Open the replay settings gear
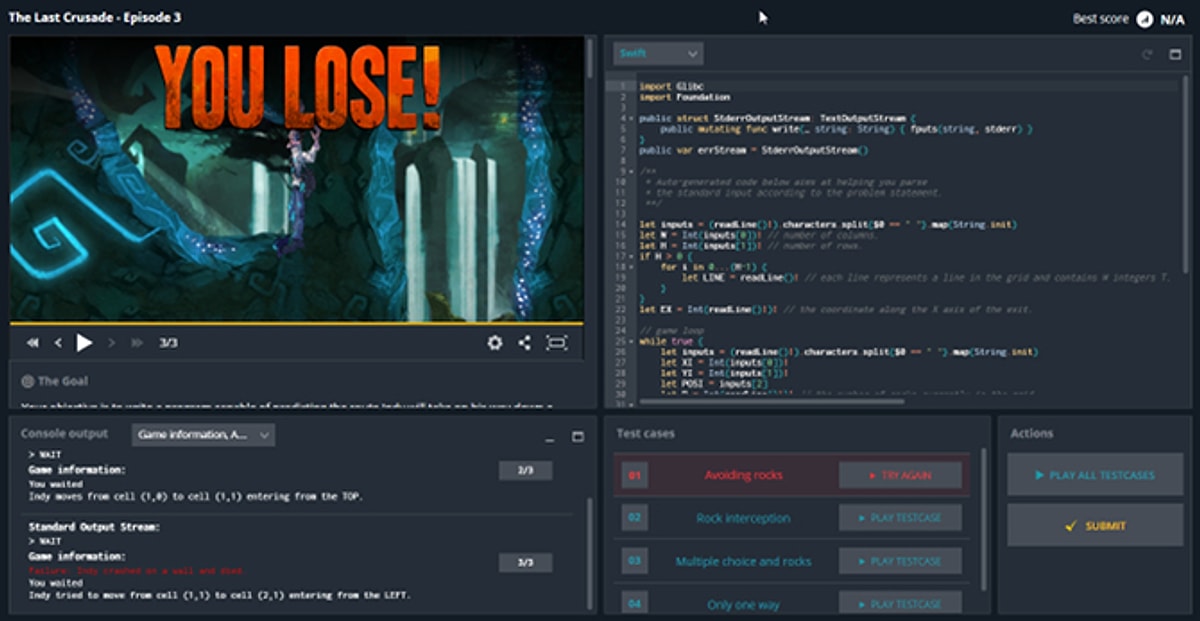Image resolution: width=1200 pixels, height=621 pixels. (494, 343)
